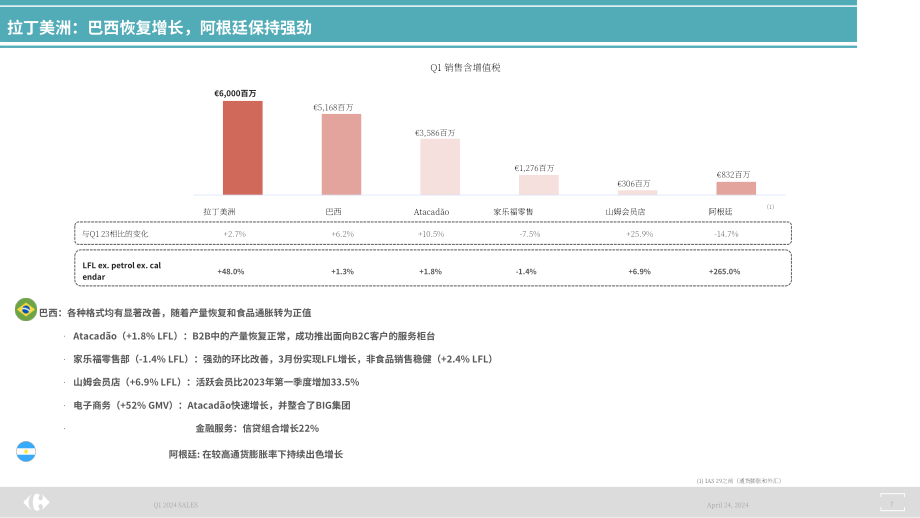Click the +6.2% change value
This screenshot has width=920, height=518.
click(343, 234)
